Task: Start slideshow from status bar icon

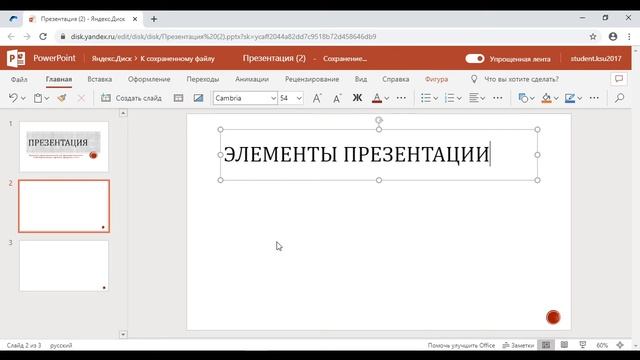Action: 582,345
